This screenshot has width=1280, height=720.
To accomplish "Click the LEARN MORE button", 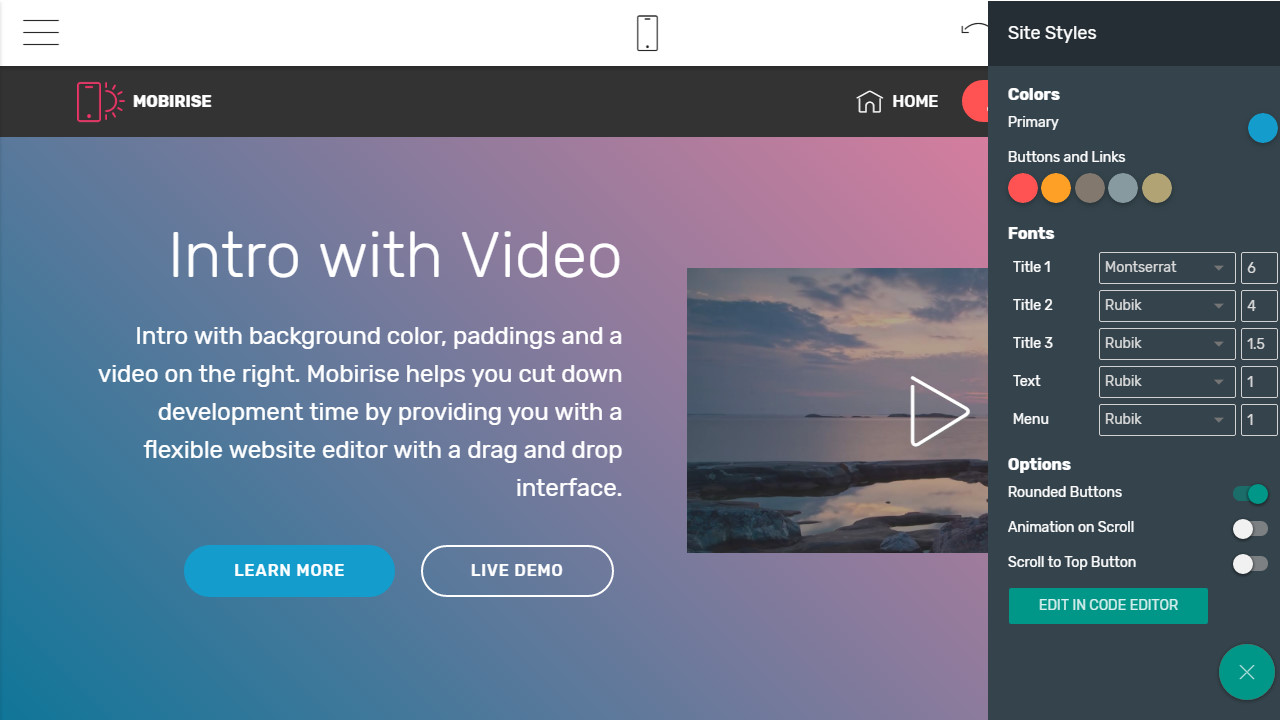I will pyautogui.click(x=289, y=571).
